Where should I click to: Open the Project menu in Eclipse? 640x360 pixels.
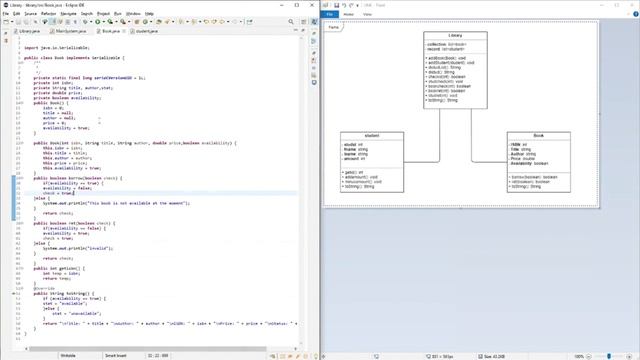click(x=103, y=13)
